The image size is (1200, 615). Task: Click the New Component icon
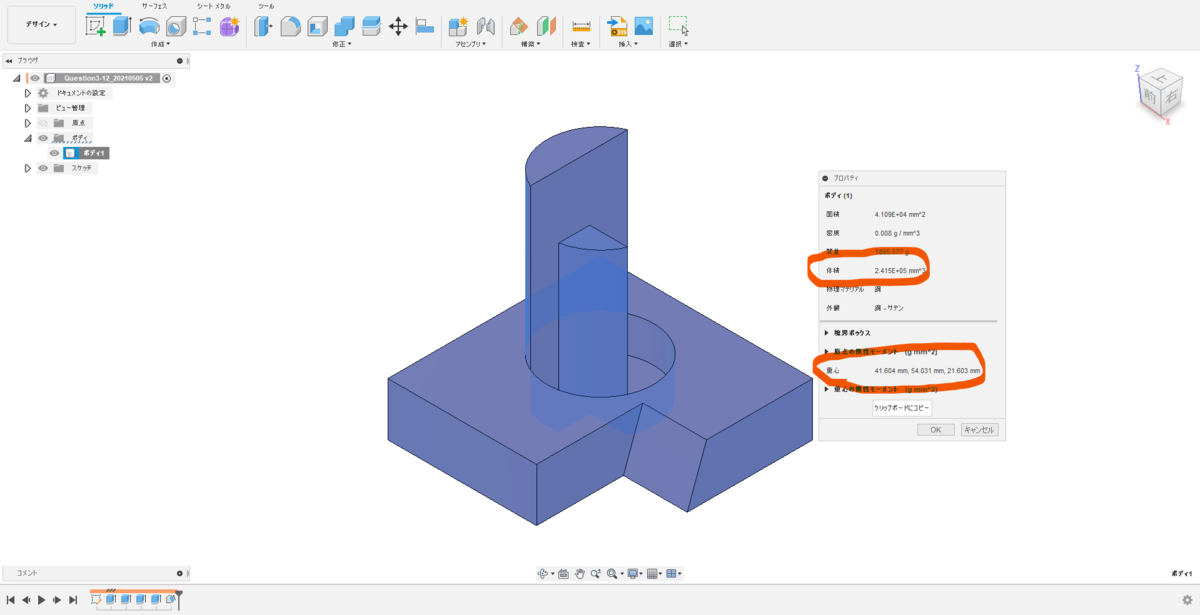pyautogui.click(x=459, y=27)
